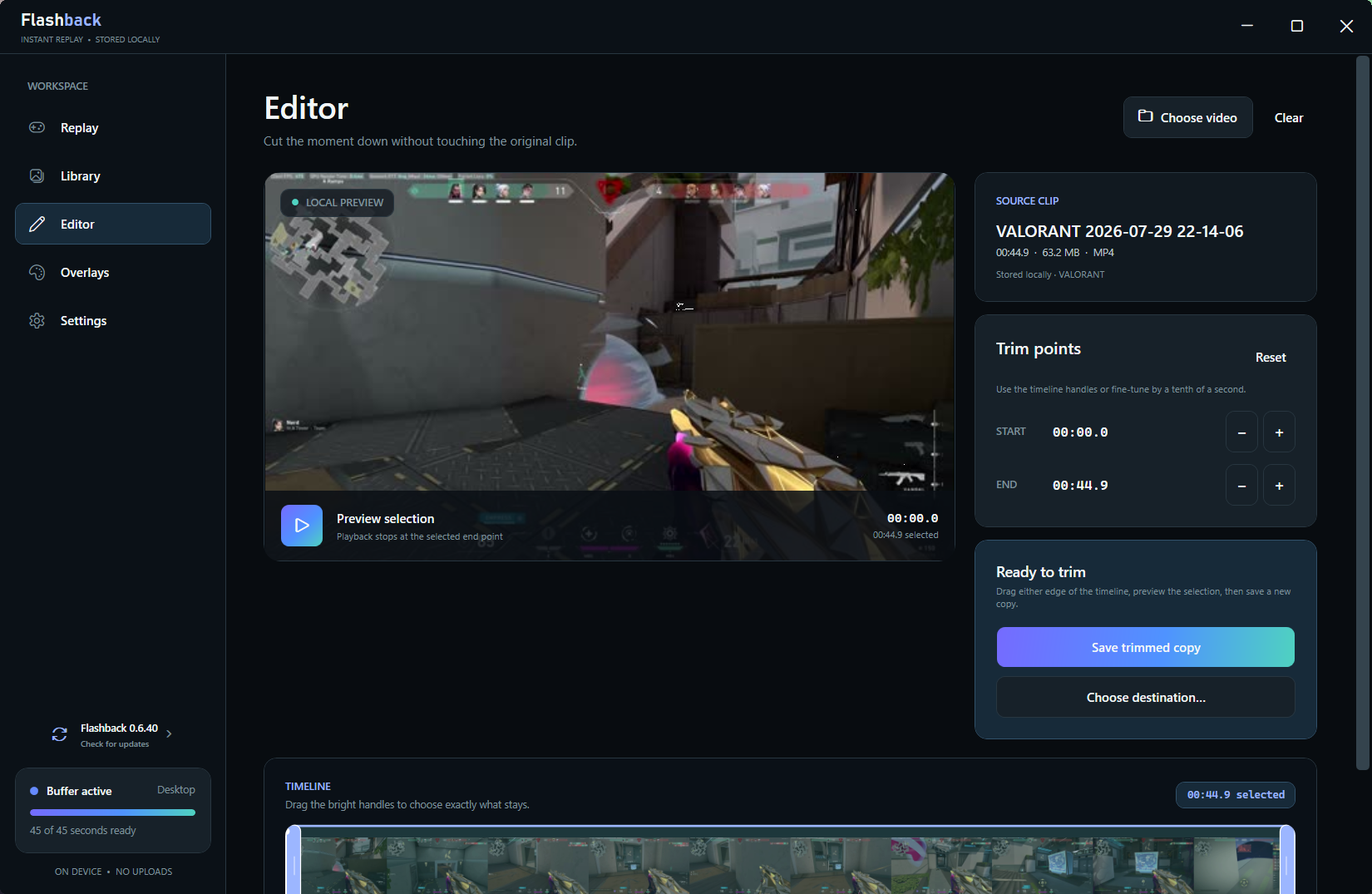Viewport: 1372px width, 894px height.
Task: Reset the trim points
Action: [x=1270, y=357]
